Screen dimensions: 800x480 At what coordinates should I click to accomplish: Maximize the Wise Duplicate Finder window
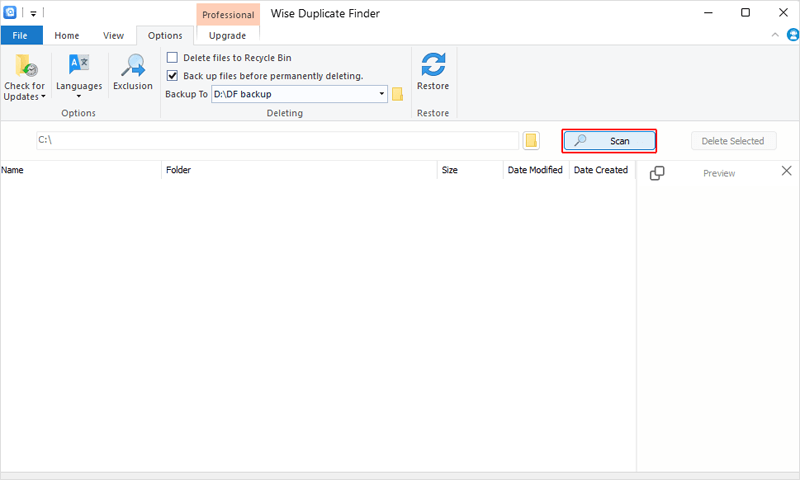(x=745, y=12)
